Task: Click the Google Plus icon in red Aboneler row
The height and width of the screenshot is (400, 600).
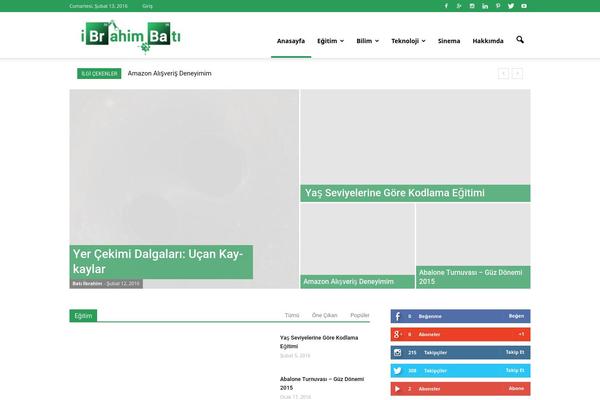Action: point(398,334)
